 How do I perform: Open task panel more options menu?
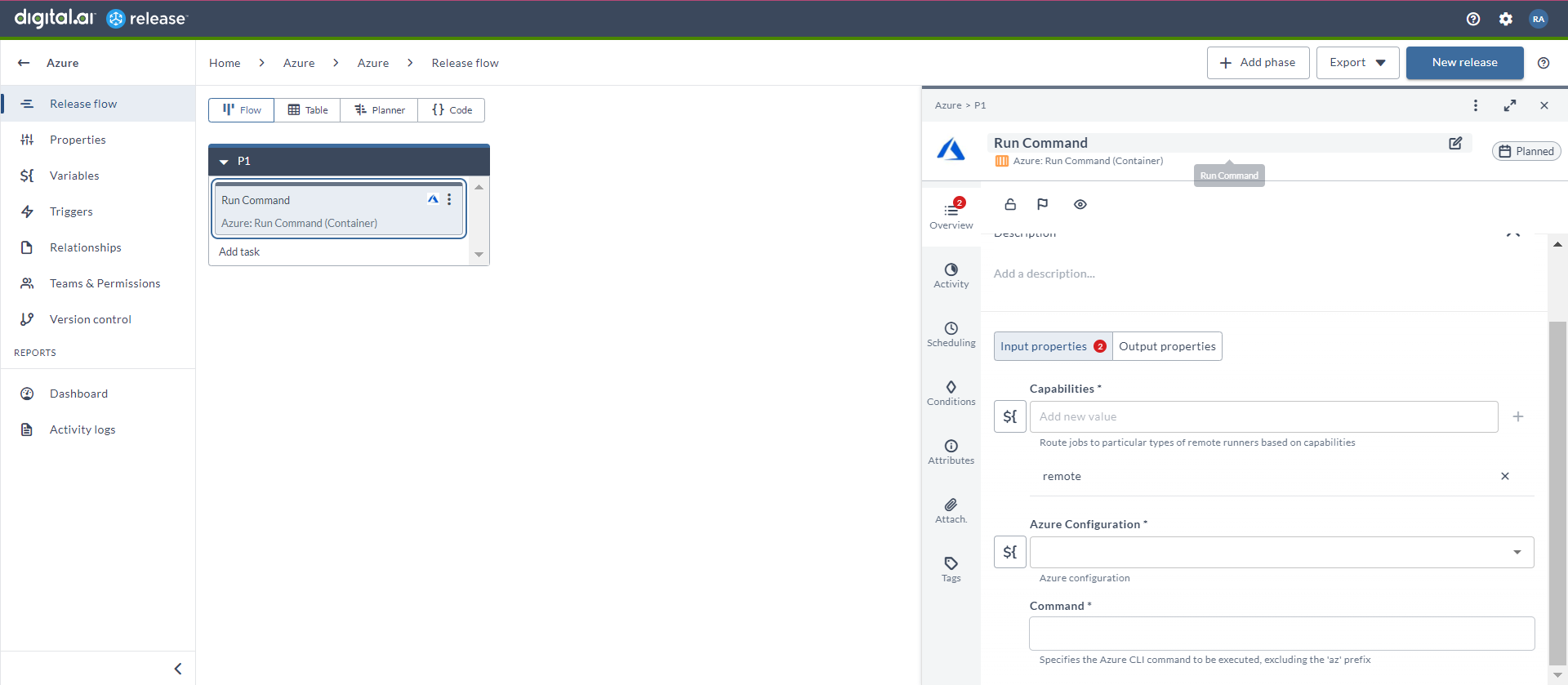(x=1475, y=105)
